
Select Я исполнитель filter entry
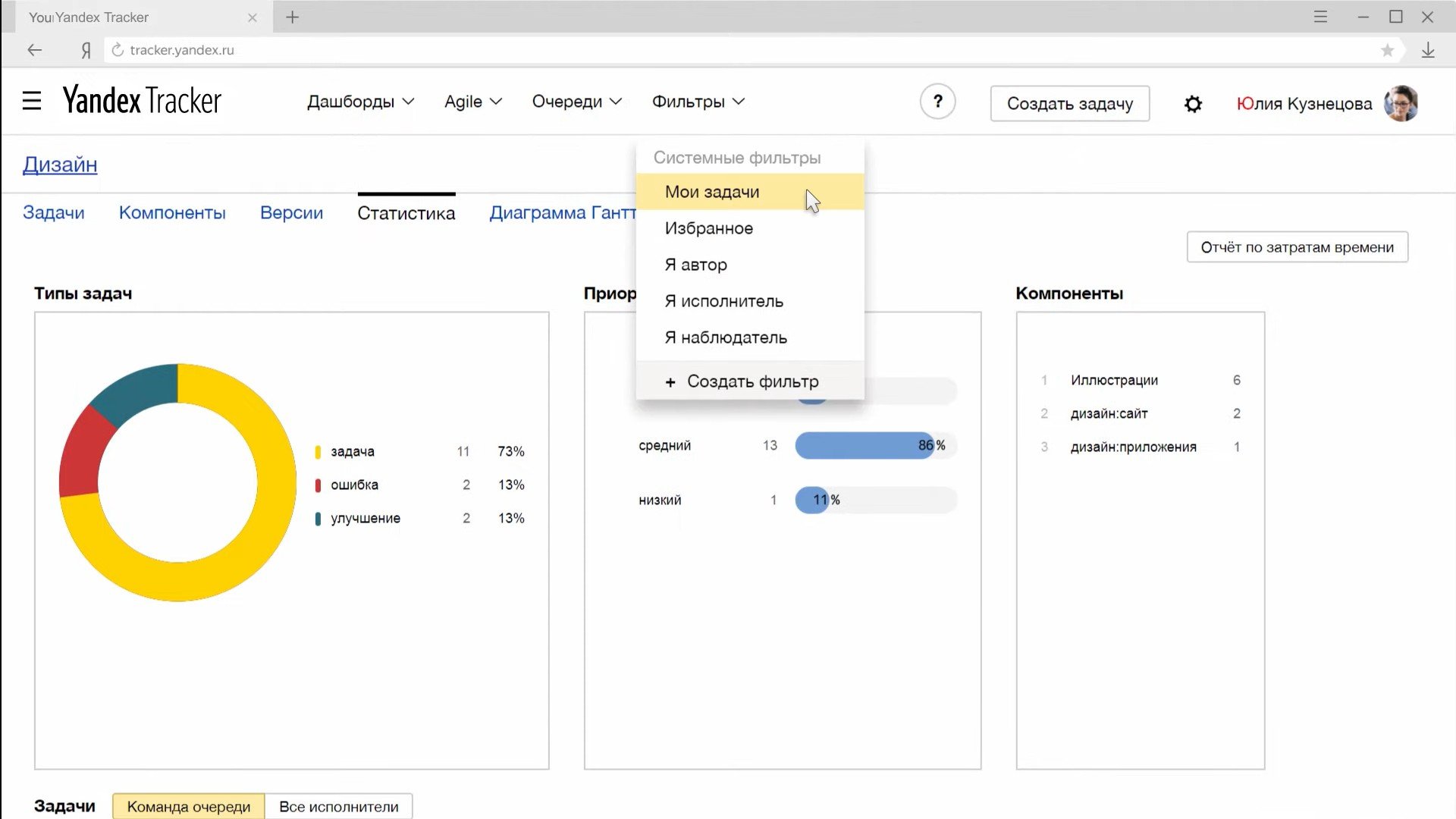coord(723,301)
